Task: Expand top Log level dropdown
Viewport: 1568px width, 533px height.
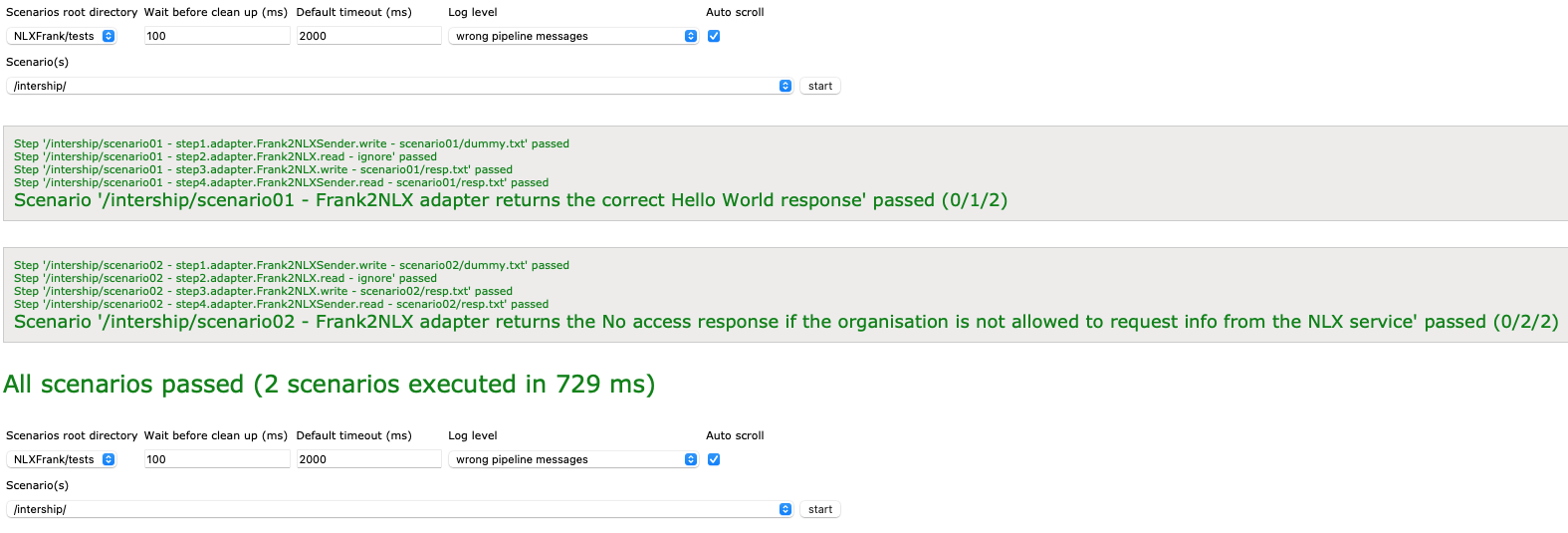Action: (573, 36)
